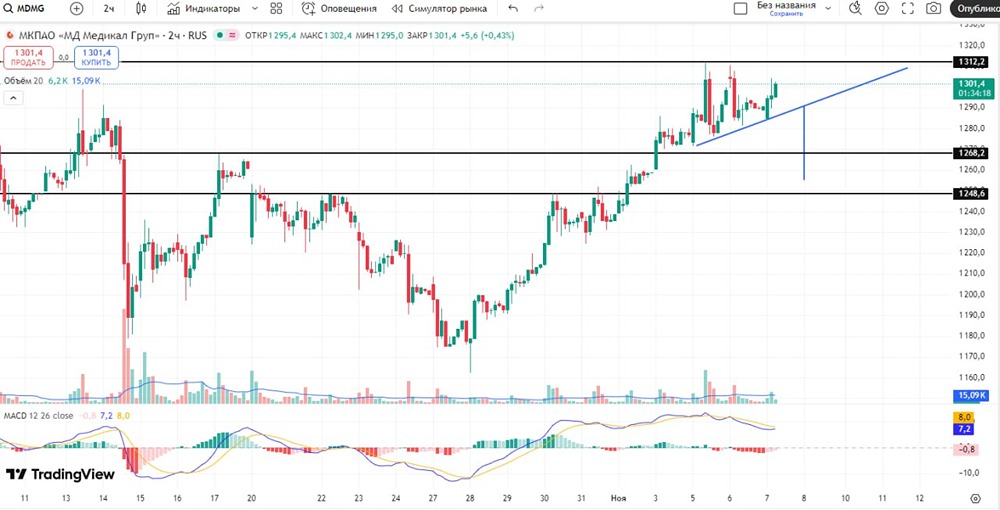Open the TradingView logo link

click(x=61, y=474)
